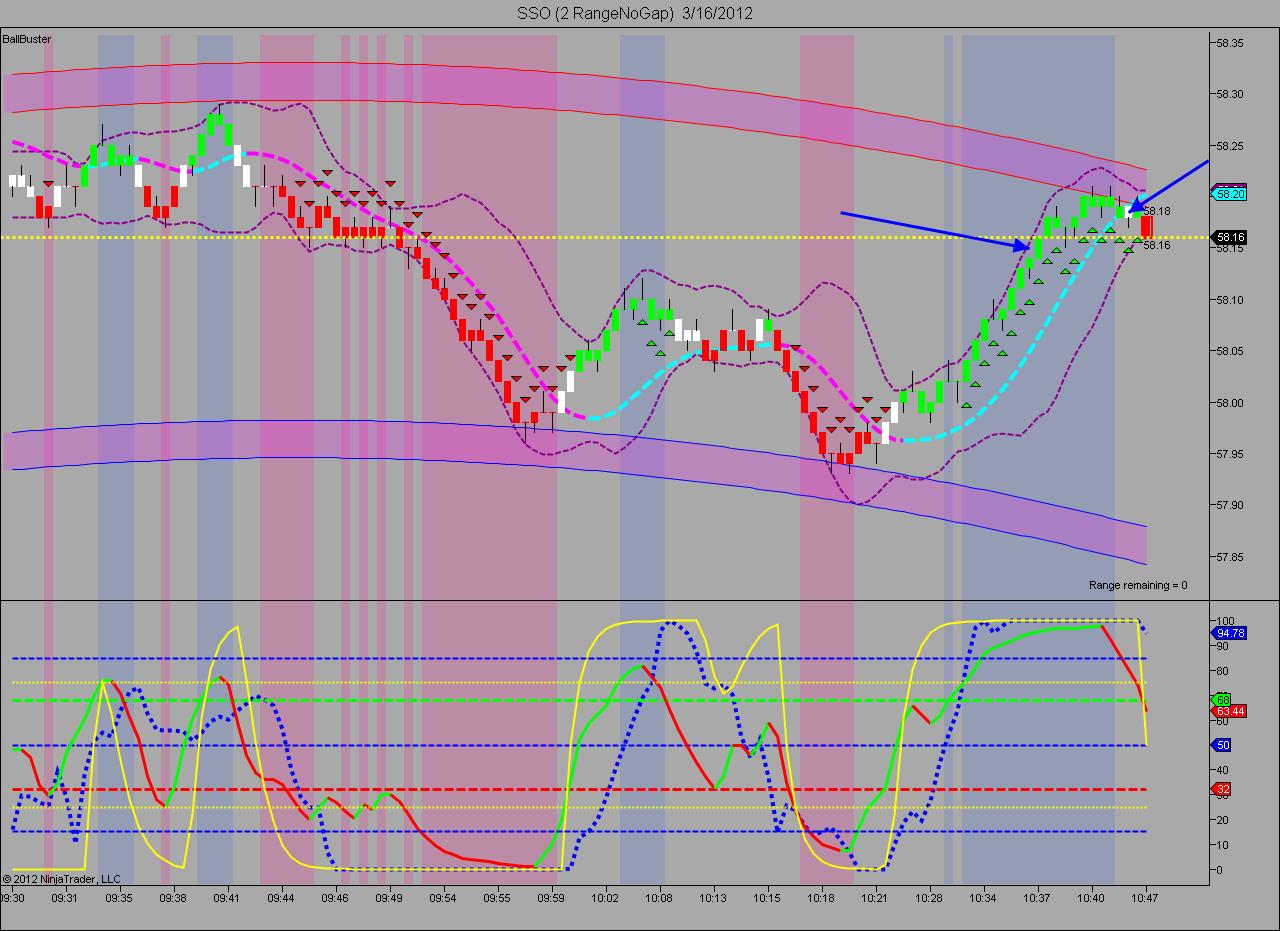Click the last red candle at 58.16
Image resolution: width=1280 pixels, height=931 pixels.
point(1146,227)
